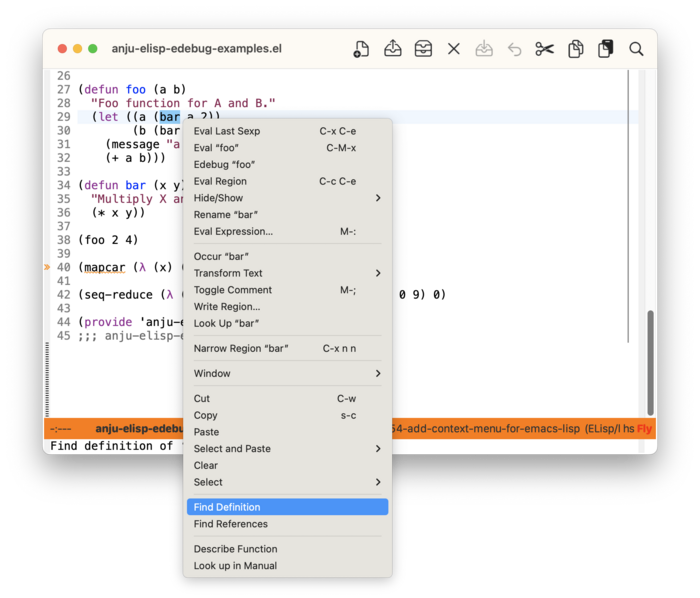Choose Occur "bar" menu entry

(x=287, y=257)
